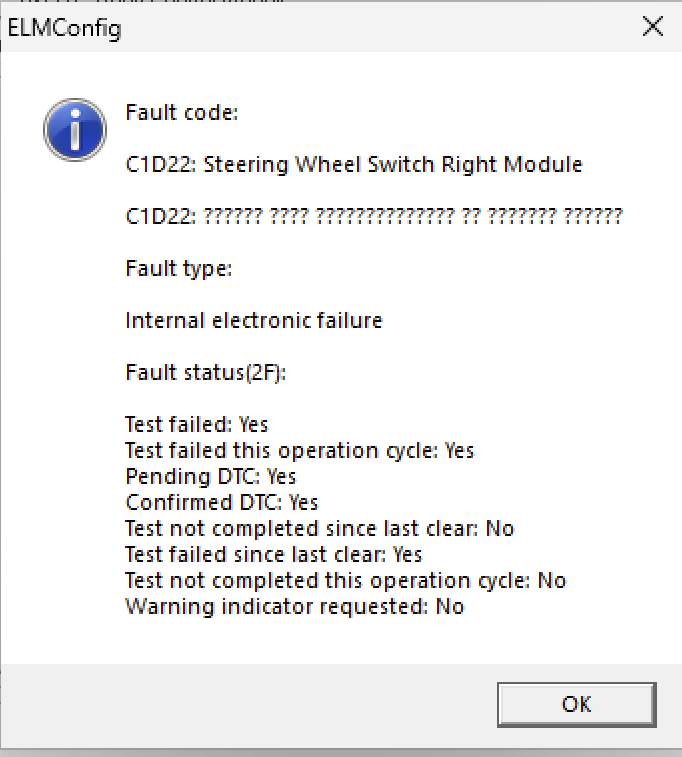
Task: Select "Test not completed this operation cycle: No"
Action: [x=346, y=580]
